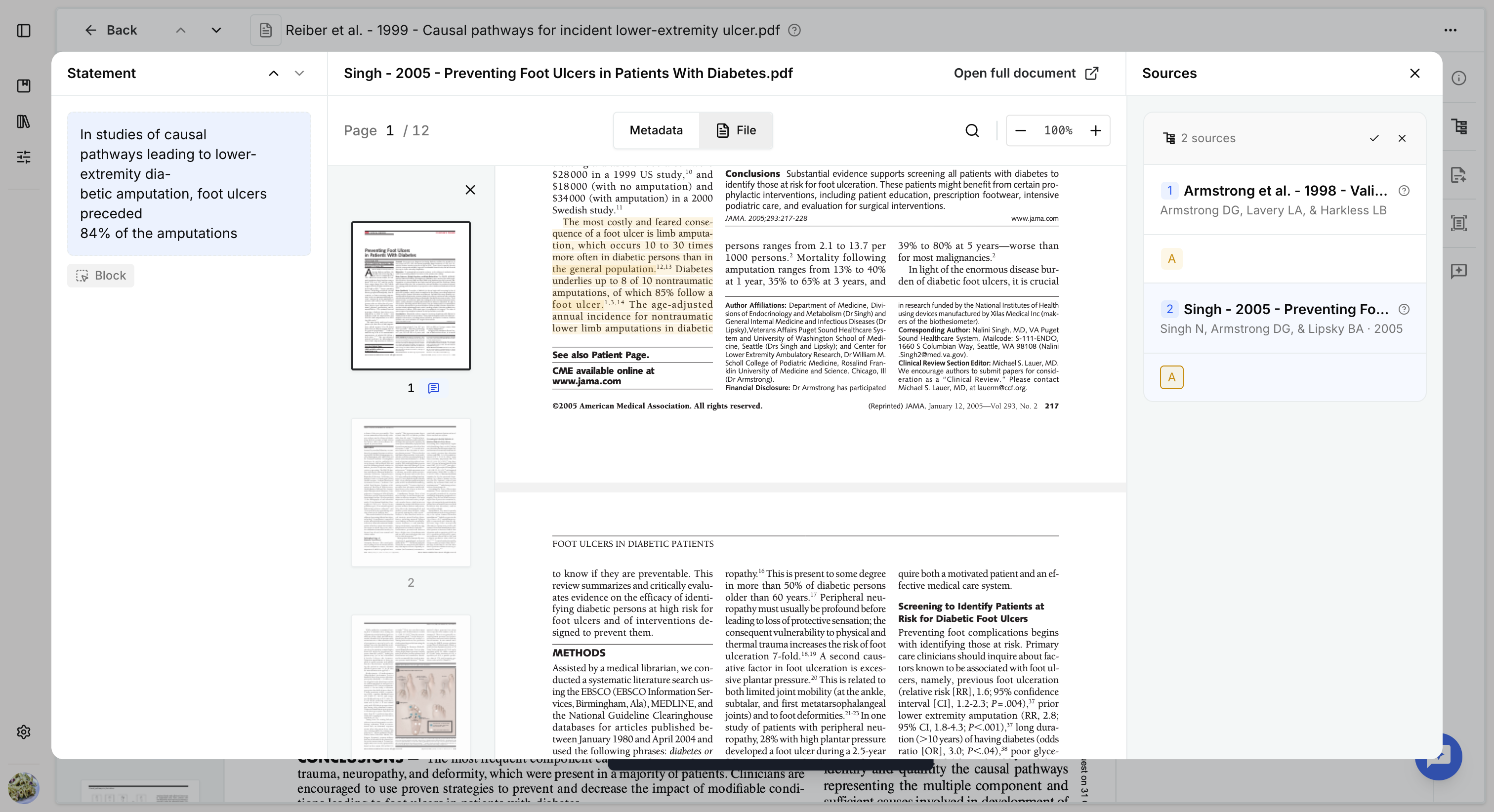Toggle the left sidebar panel icon

[24, 30]
